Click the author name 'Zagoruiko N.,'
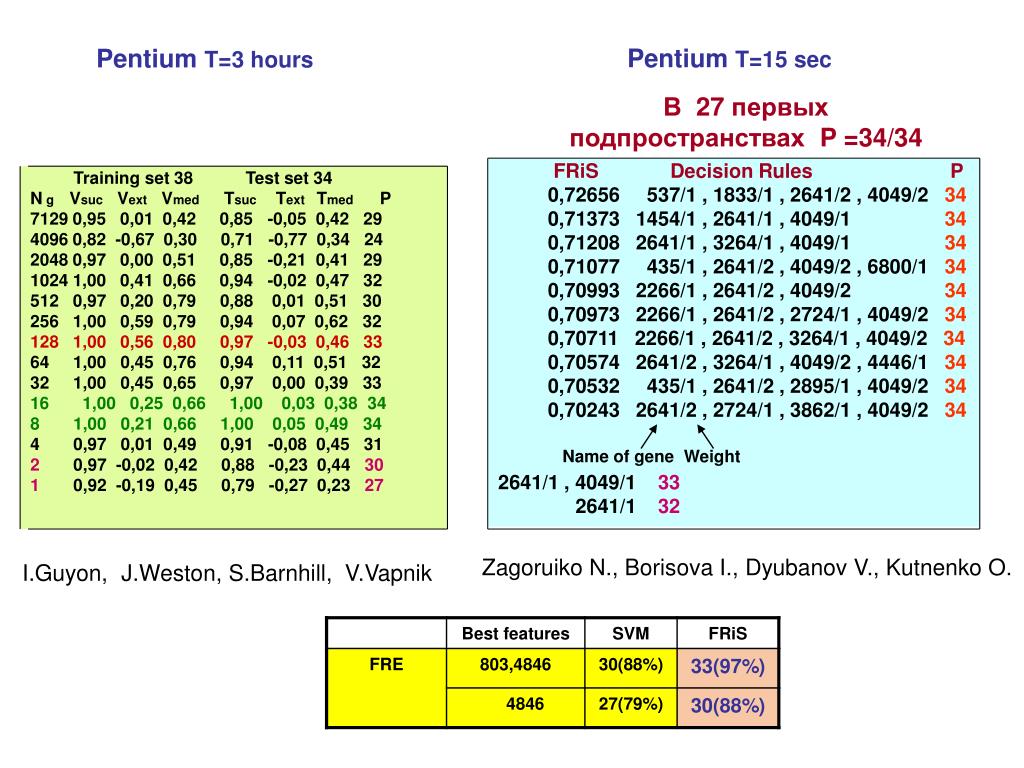Screen dimensions: 1024x768 coord(549,568)
